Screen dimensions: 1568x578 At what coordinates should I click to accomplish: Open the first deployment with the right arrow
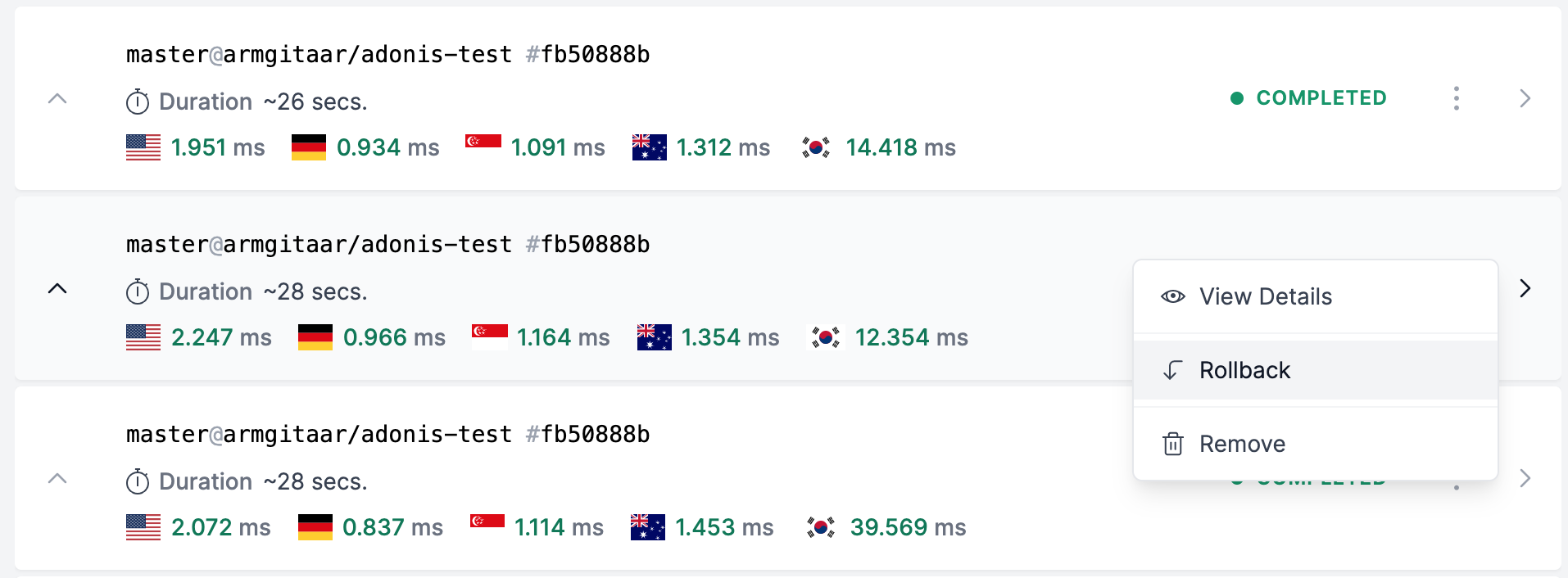point(1525,98)
